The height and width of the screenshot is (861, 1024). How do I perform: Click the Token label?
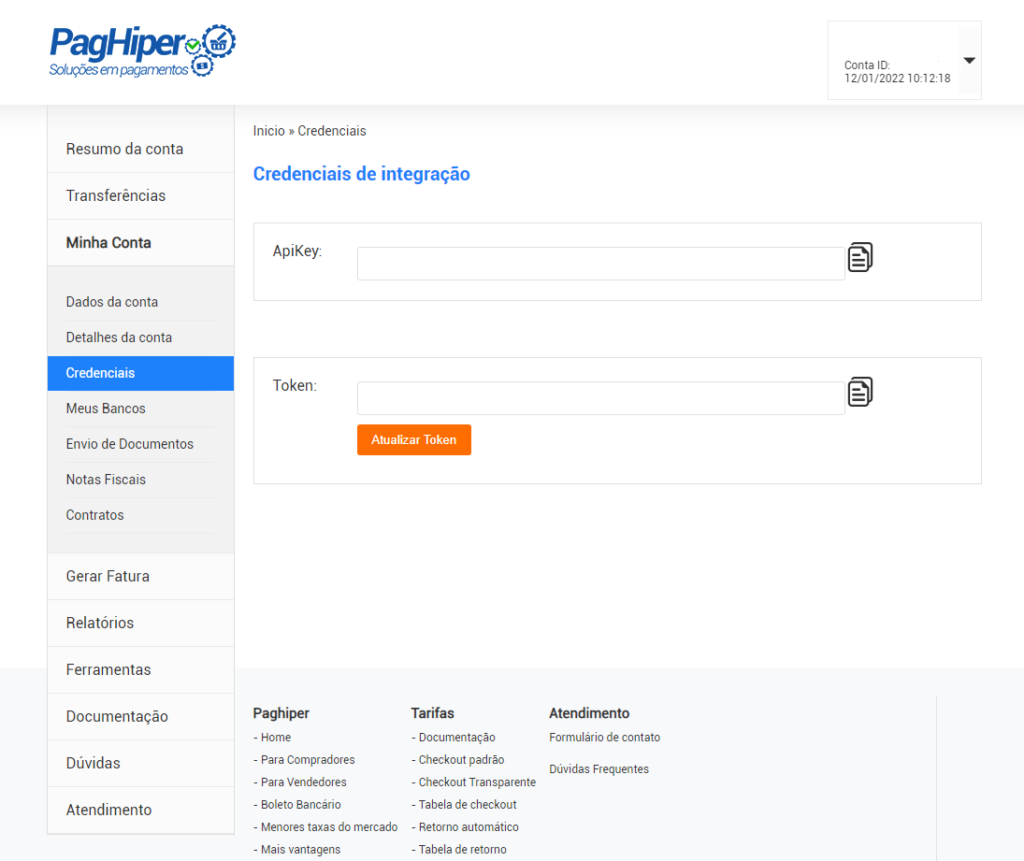coord(295,385)
